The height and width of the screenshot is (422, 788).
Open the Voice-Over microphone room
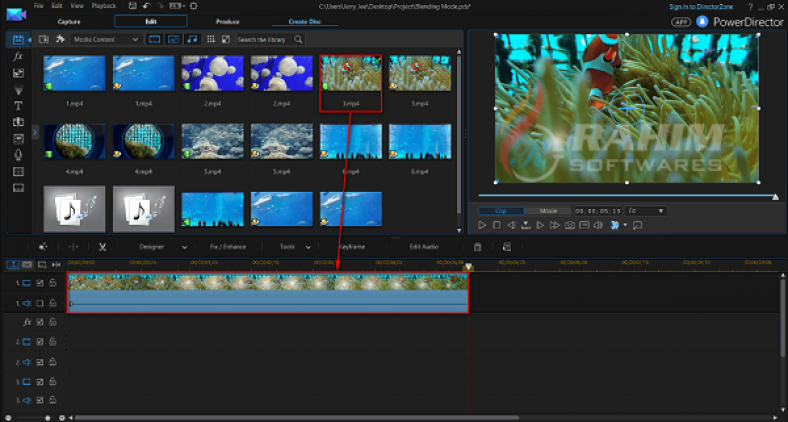click(18, 155)
